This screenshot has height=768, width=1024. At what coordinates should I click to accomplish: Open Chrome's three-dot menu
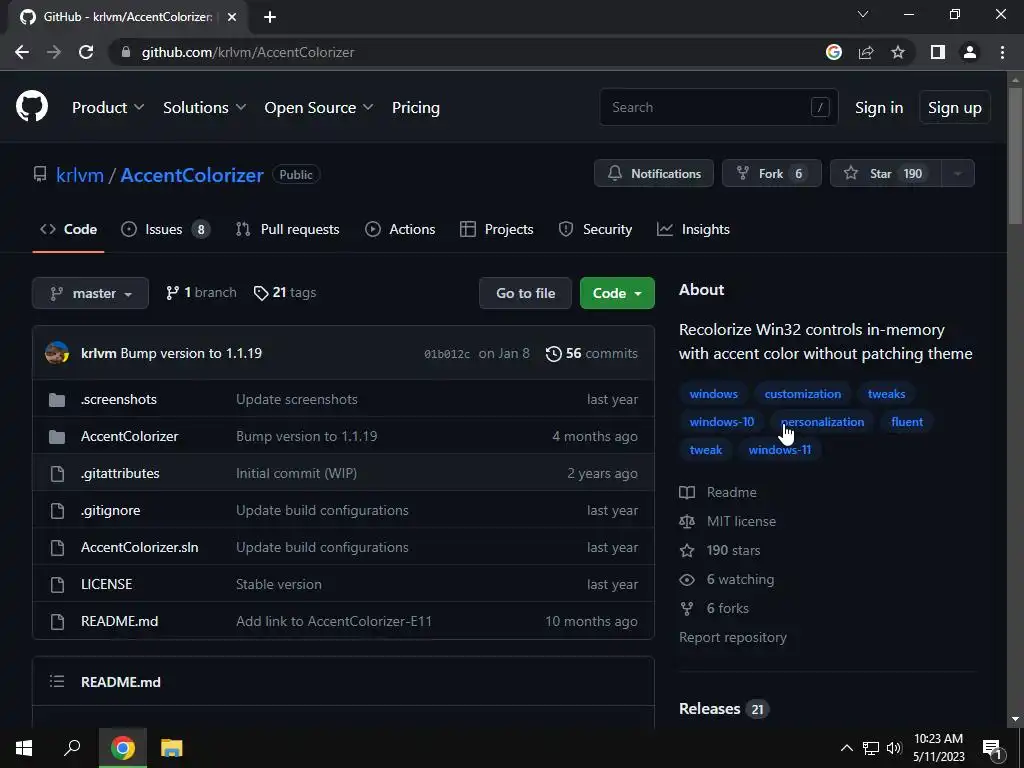click(1002, 52)
